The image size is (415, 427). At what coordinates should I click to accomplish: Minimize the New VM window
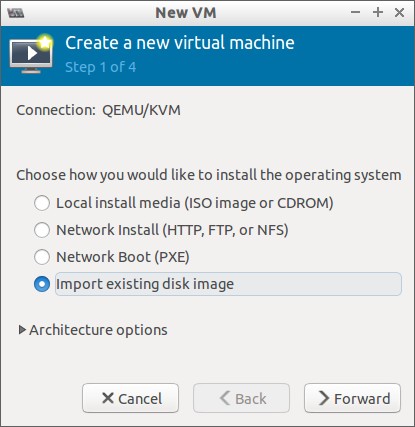click(x=356, y=13)
